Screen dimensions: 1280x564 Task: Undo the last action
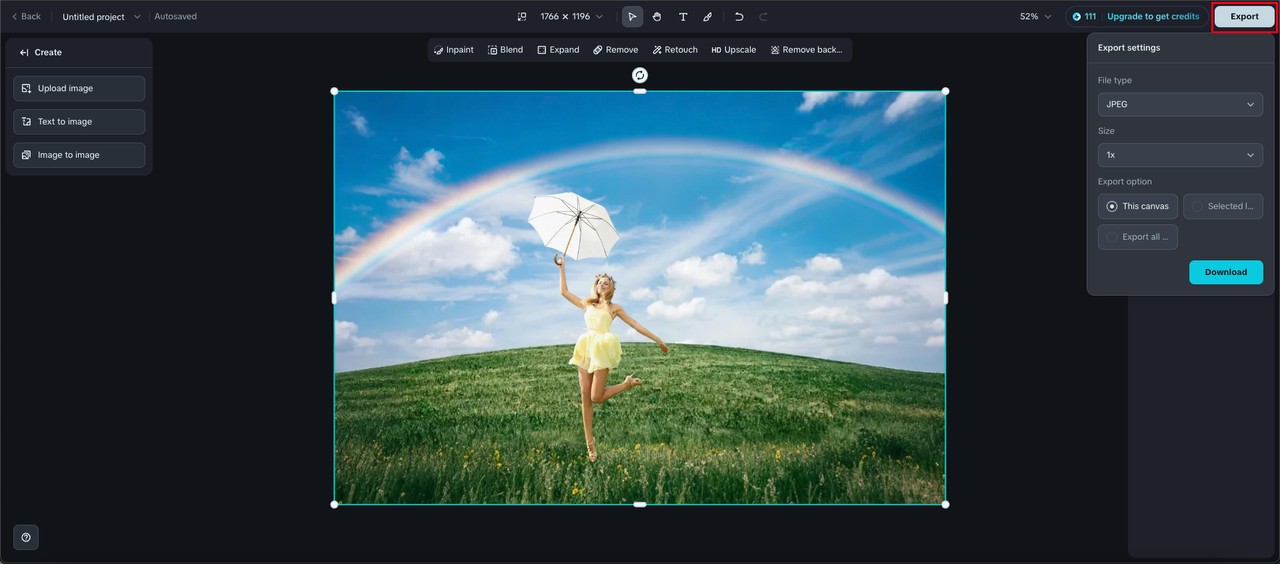(739, 17)
